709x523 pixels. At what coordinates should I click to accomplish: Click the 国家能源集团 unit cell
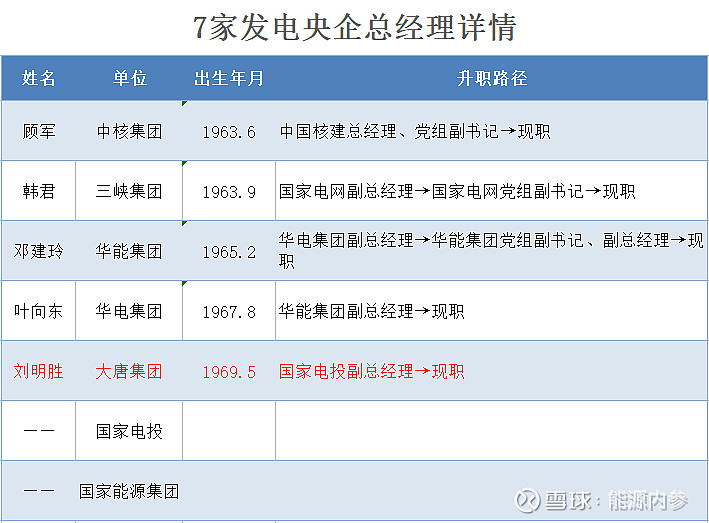tap(129, 491)
